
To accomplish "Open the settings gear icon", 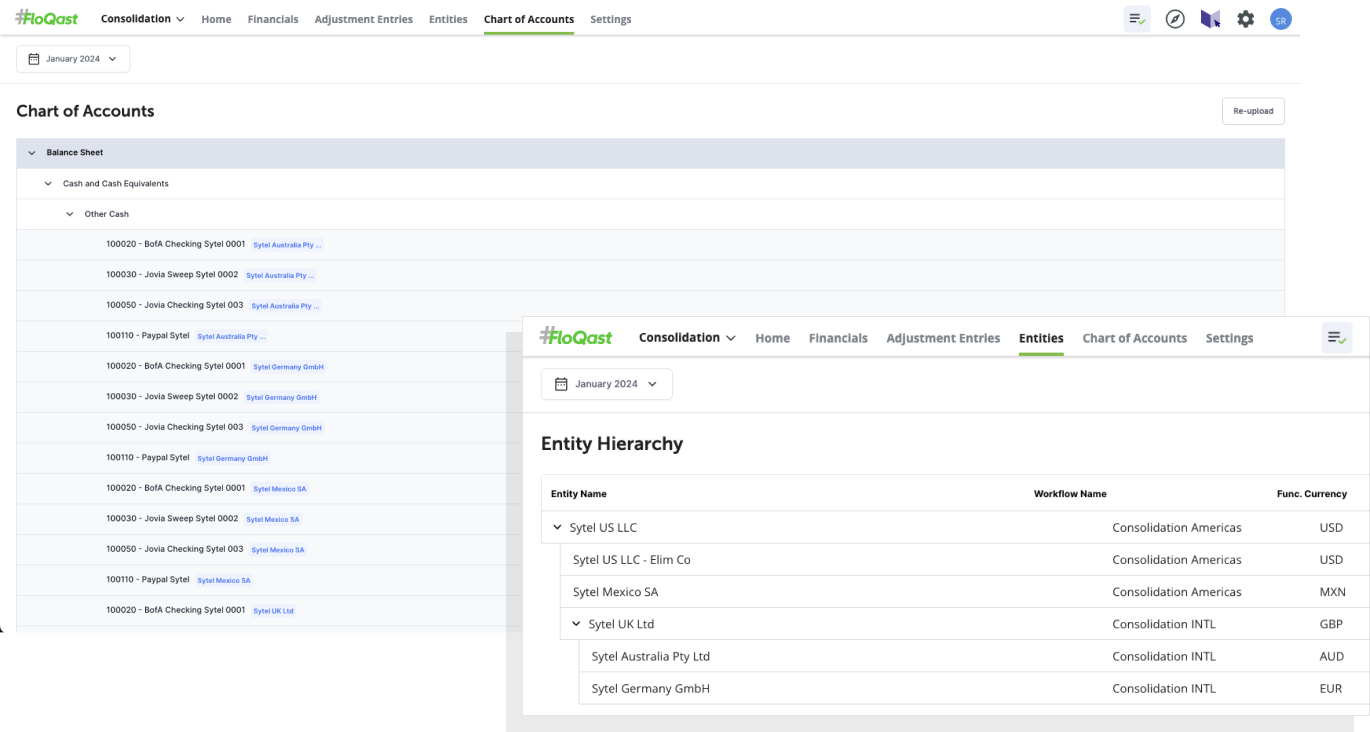I will [1245, 19].
